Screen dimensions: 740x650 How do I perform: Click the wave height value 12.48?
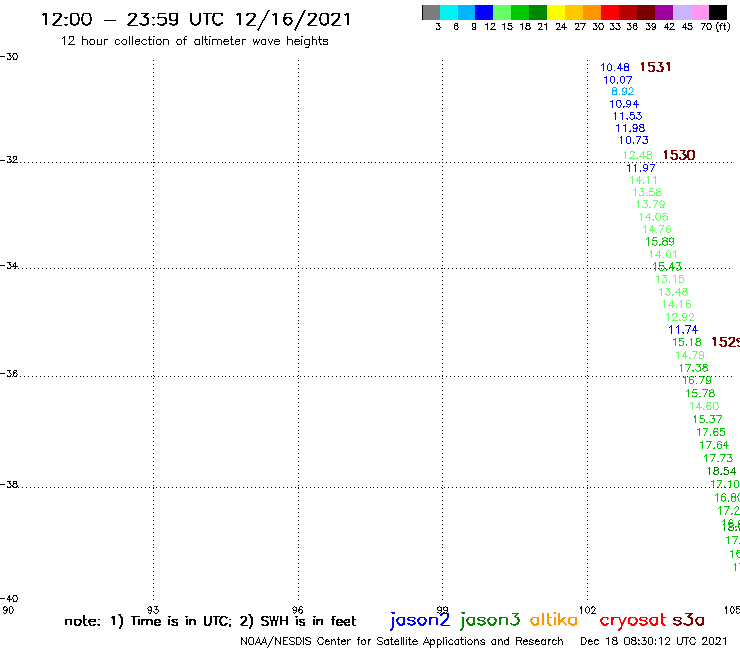(637, 155)
